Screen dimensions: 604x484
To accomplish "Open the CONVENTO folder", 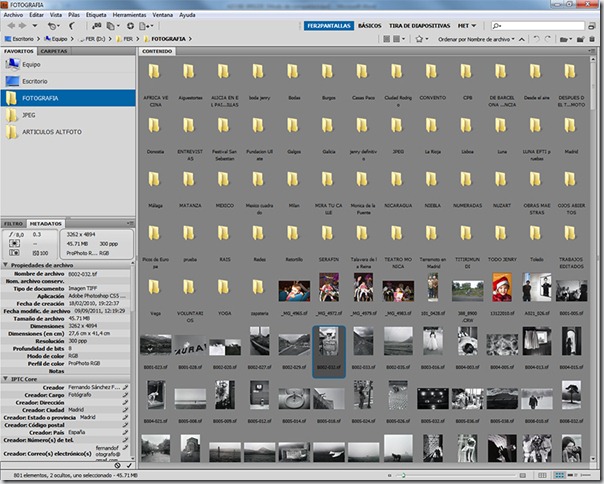I will [x=433, y=83].
